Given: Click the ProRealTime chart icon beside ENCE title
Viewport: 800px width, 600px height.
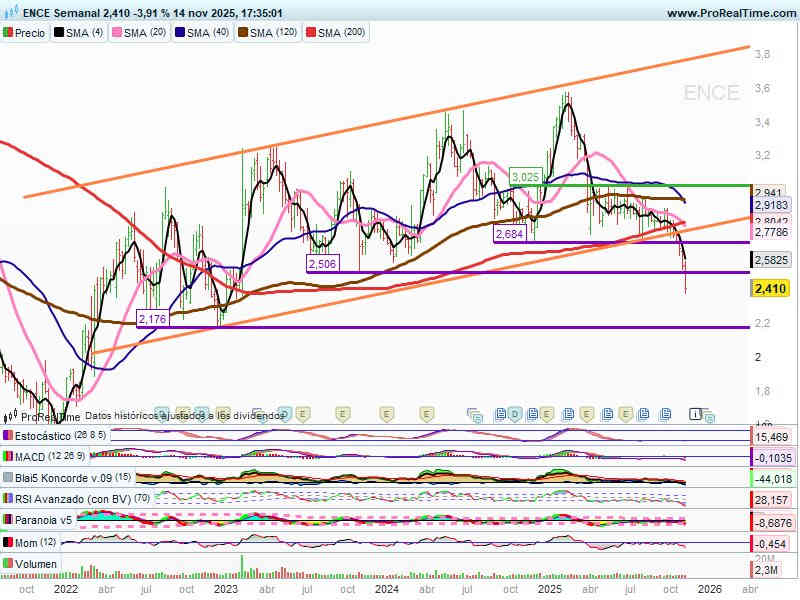Looking at the screenshot, I should (8, 13).
